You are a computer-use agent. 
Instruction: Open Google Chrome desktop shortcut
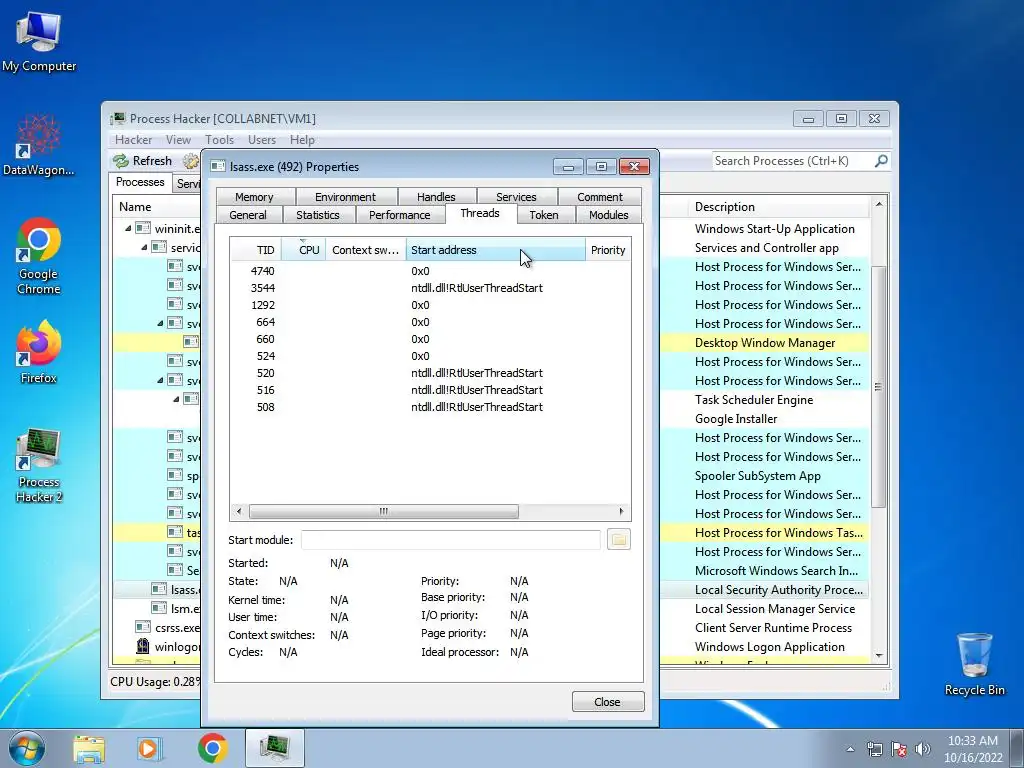pos(39,256)
